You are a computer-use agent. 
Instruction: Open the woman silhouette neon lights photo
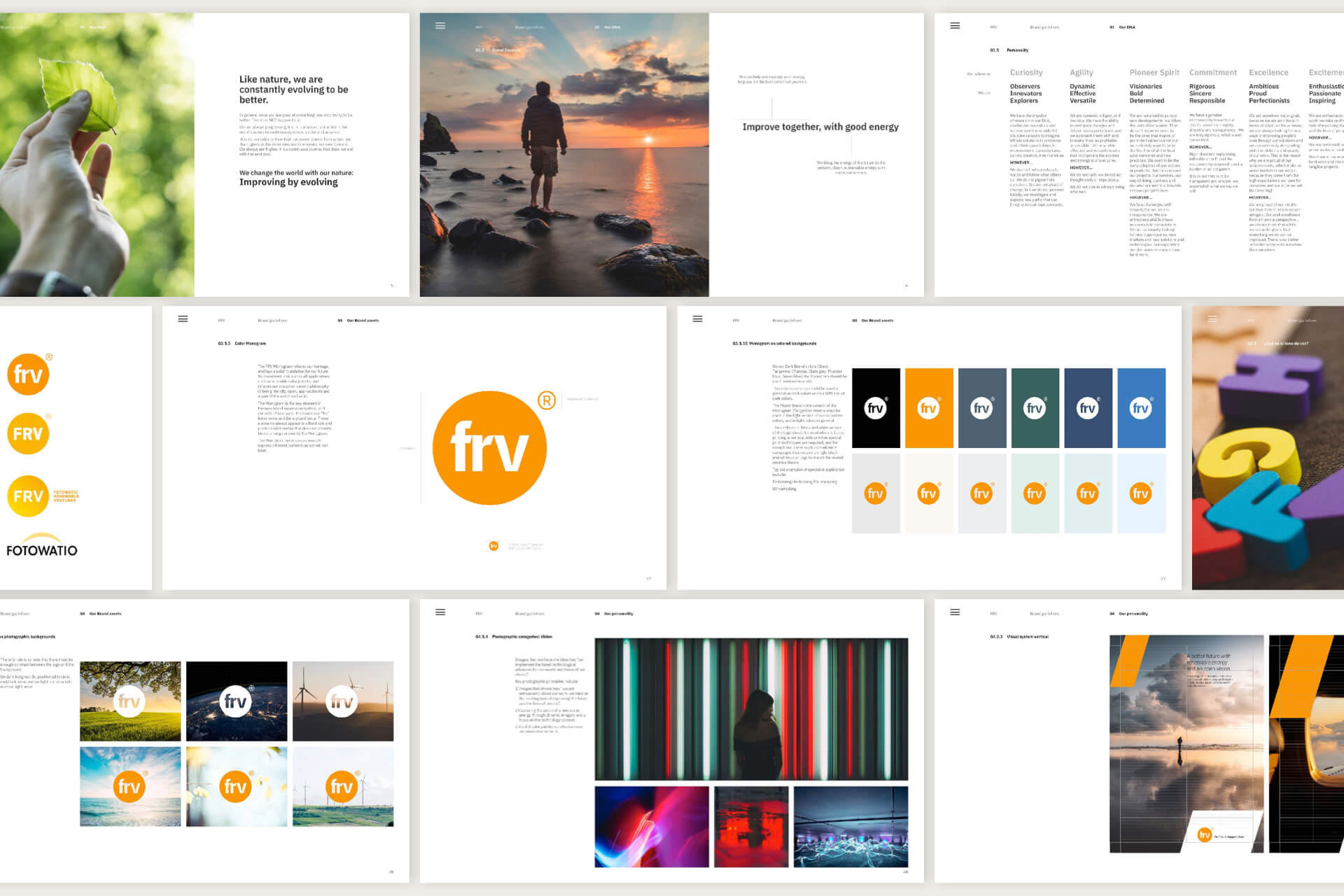point(751,709)
